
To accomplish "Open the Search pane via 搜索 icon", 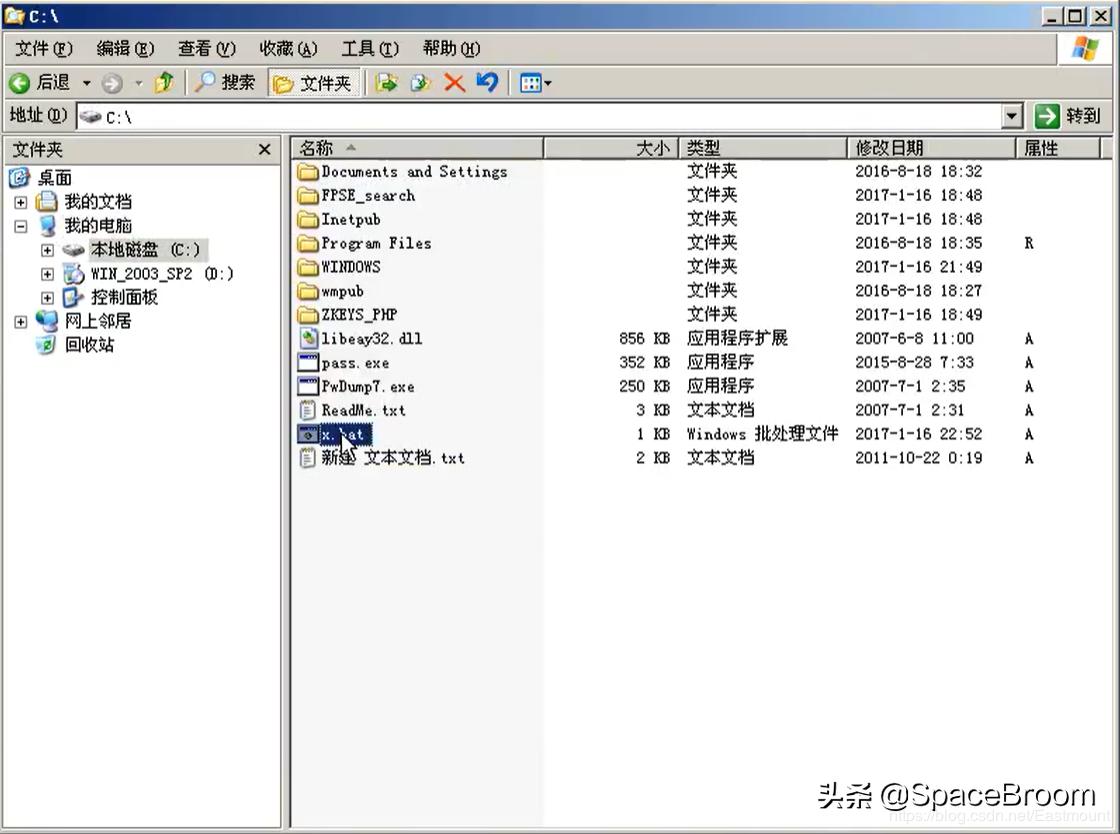I will 222,83.
